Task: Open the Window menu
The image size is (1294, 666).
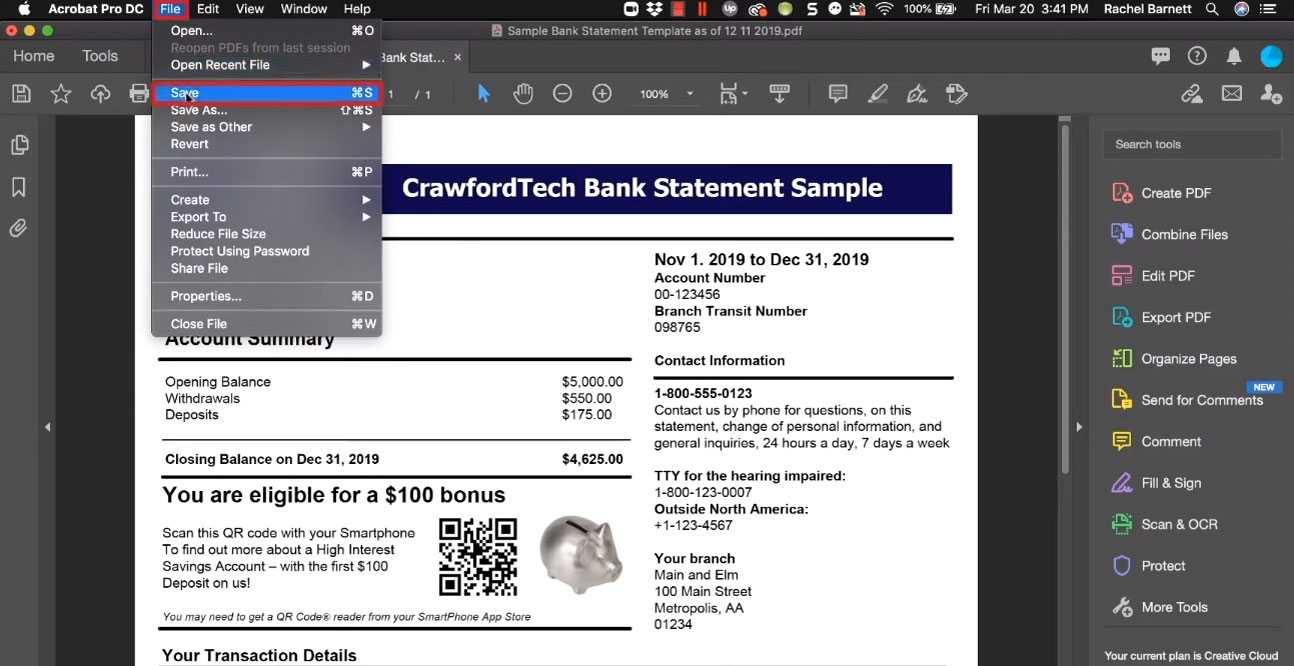Action: pos(304,9)
